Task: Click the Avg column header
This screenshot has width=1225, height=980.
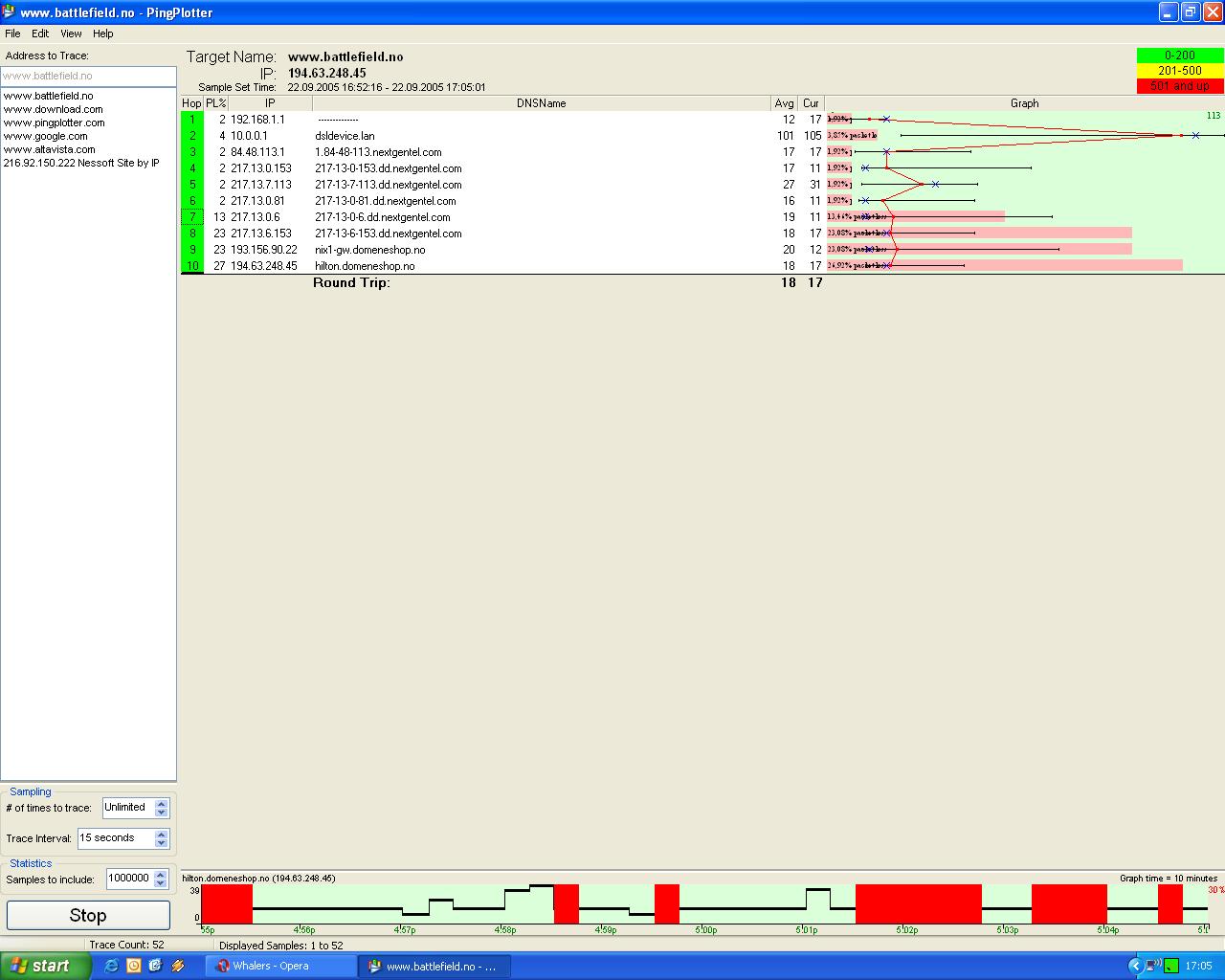Action: 784,103
